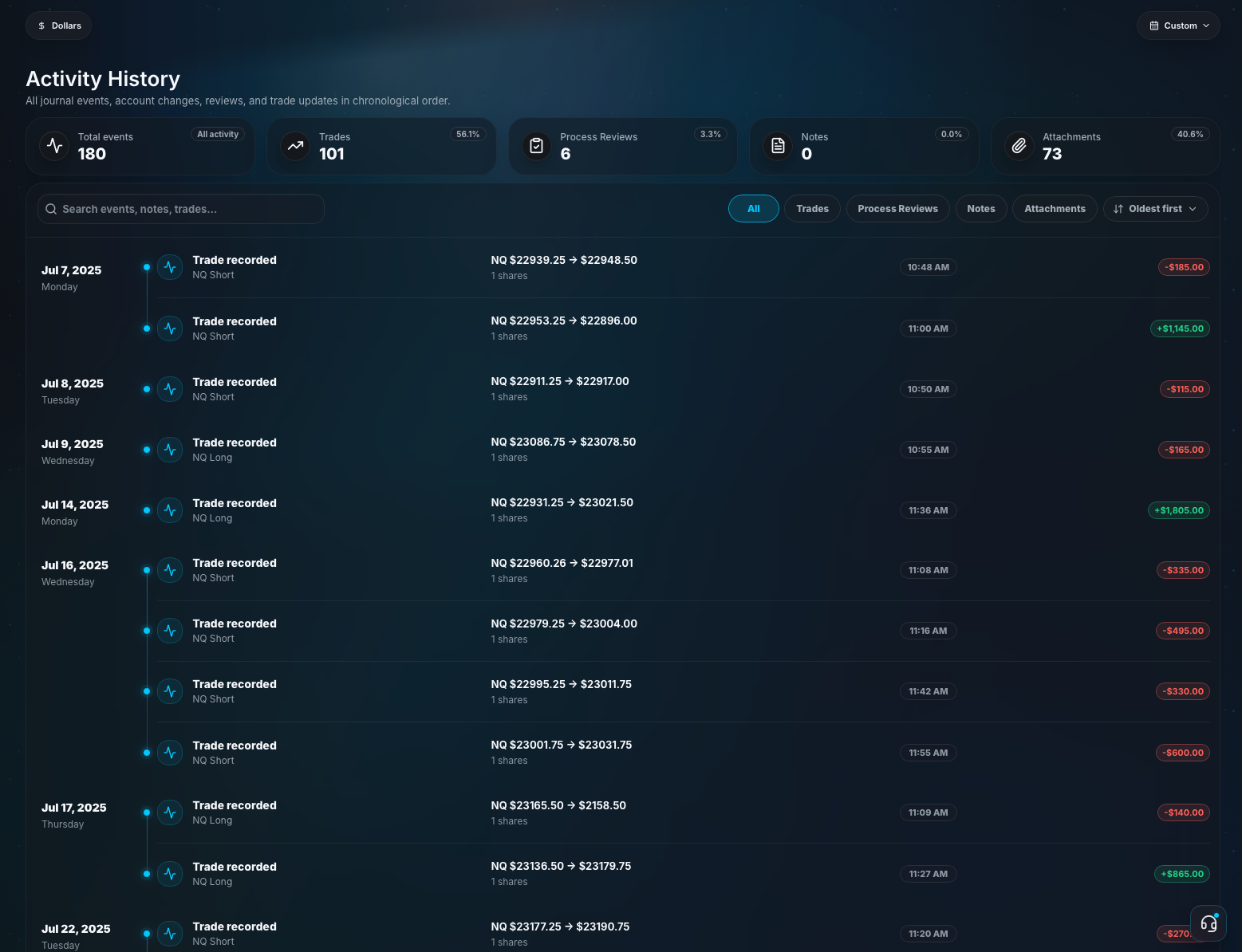This screenshot has width=1242, height=952.
Task: Click the +$1,145.00 profit badge
Action: [1180, 328]
